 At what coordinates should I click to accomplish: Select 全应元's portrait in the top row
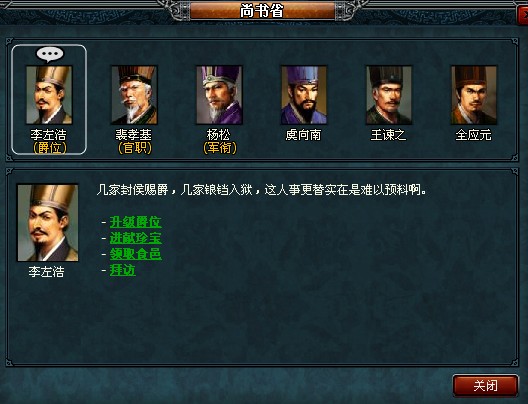[474, 95]
